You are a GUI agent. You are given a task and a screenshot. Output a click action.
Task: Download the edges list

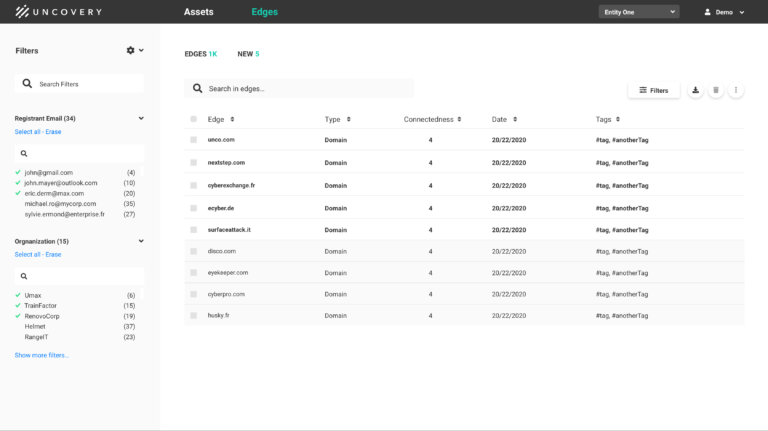(x=695, y=90)
